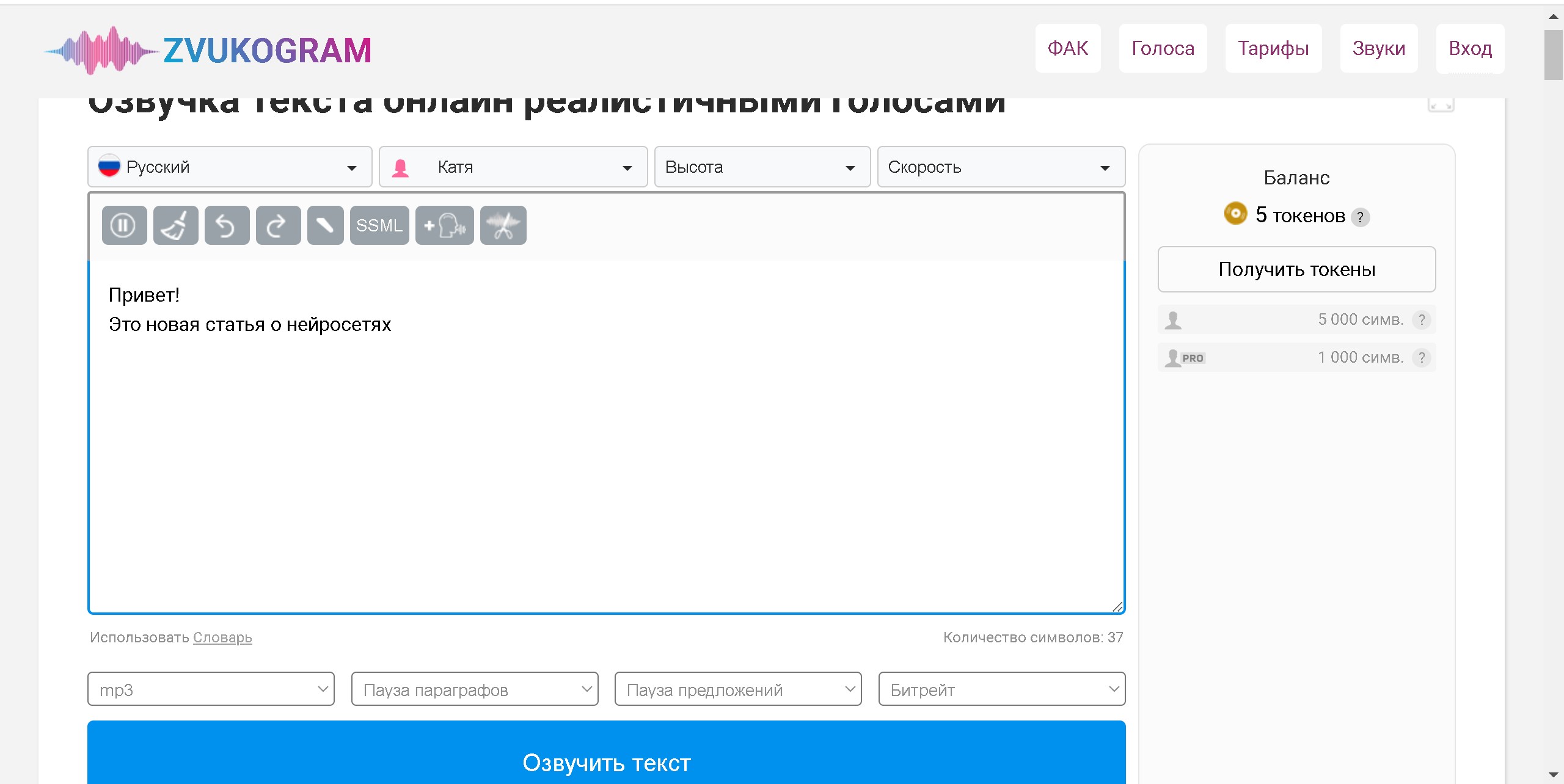Click the 'Количество символов: 37' counter

tap(1033, 637)
